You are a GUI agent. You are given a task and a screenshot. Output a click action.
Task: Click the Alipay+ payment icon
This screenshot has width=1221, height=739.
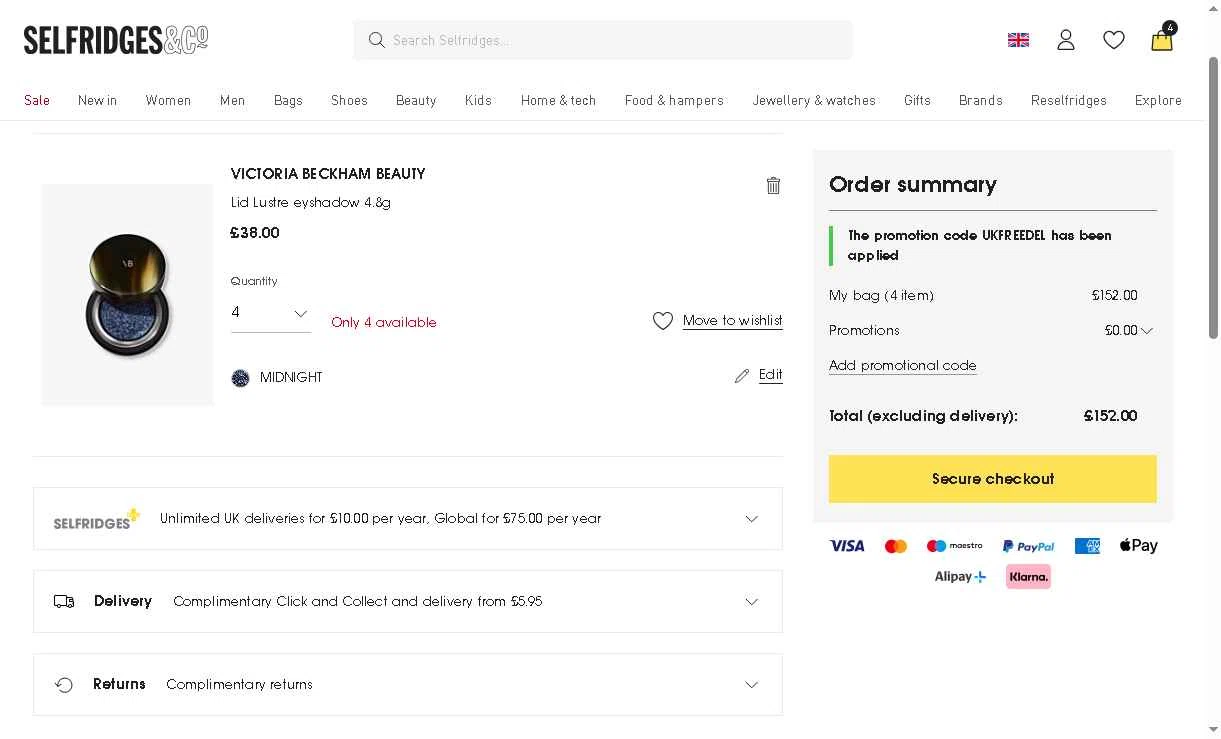click(960, 577)
